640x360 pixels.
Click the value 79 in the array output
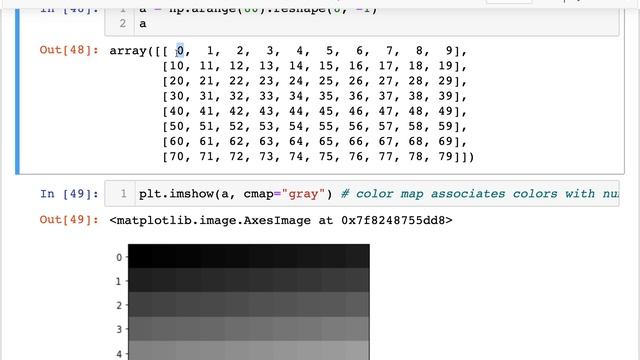point(446,156)
